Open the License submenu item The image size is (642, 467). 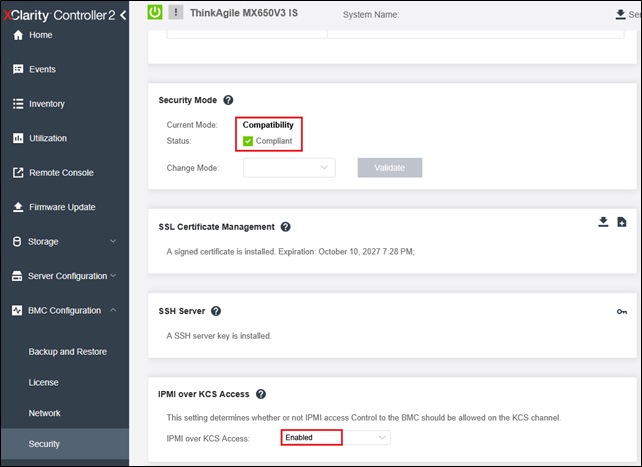pos(43,382)
